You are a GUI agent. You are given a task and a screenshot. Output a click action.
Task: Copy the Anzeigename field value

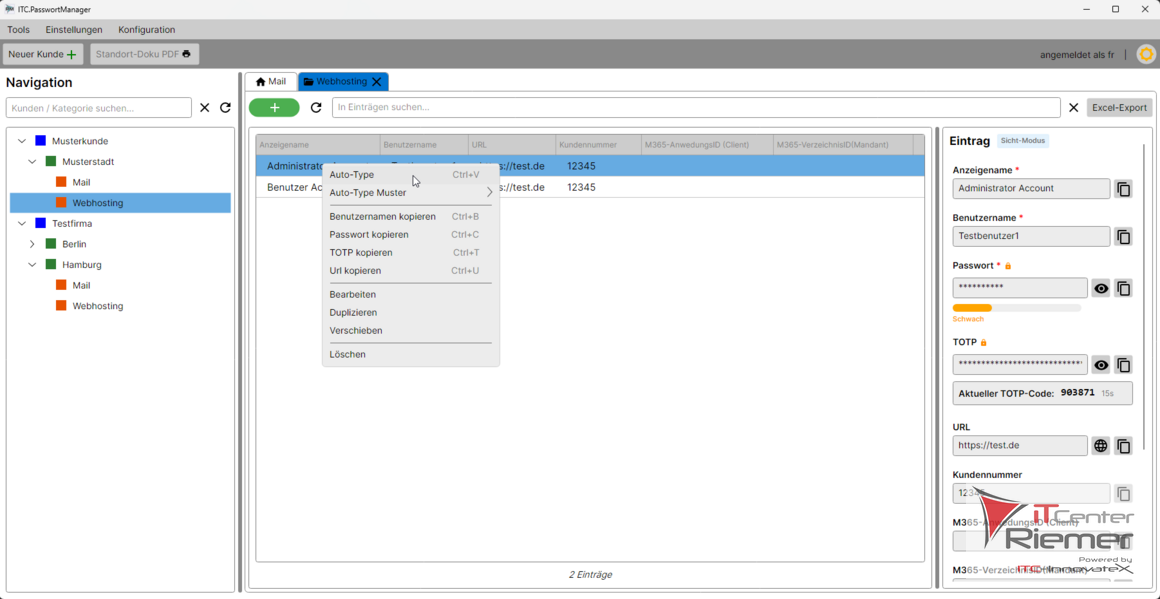coord(1123,189)
